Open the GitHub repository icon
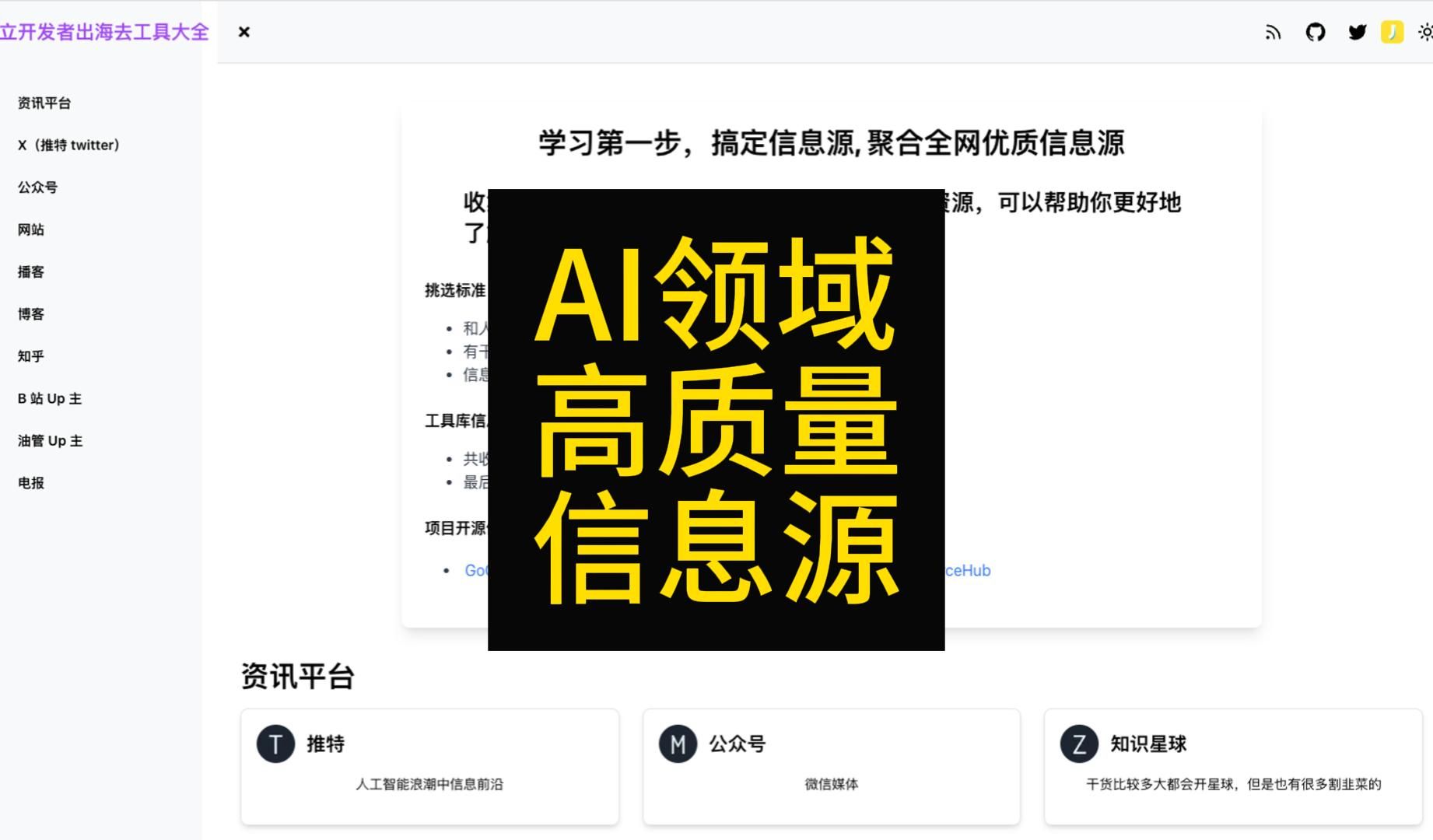The image size is (1433, 840). [1316, 32]
